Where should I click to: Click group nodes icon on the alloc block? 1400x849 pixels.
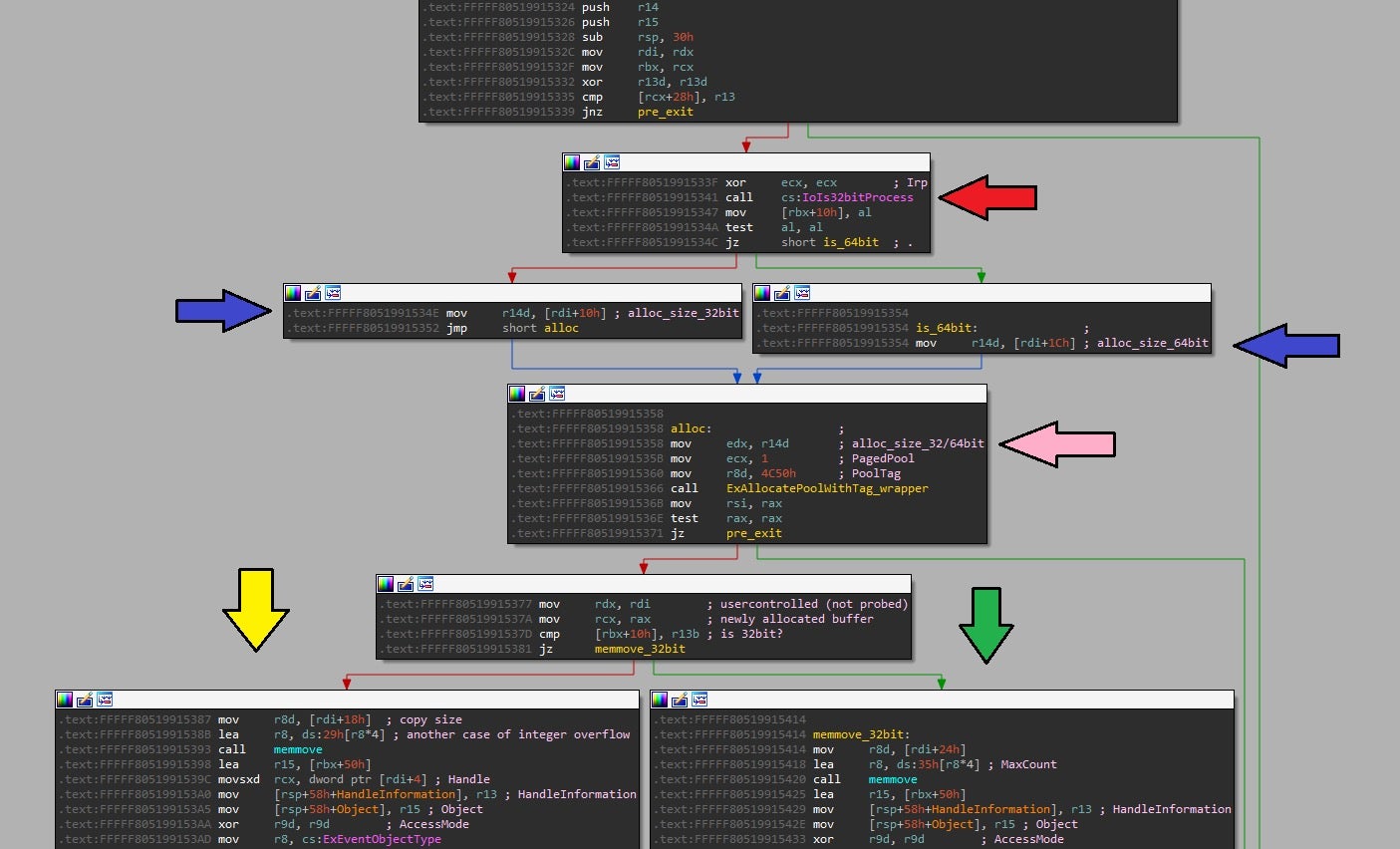[x=557, y=394]
